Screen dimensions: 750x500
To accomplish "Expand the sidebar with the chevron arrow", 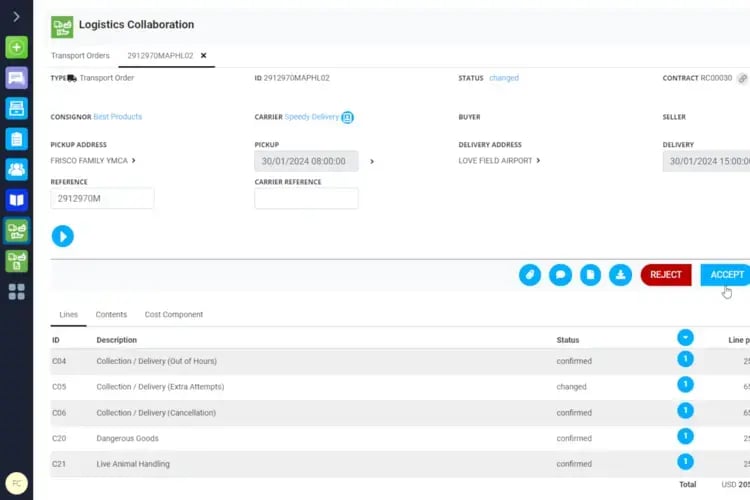I will pos(16,17).
